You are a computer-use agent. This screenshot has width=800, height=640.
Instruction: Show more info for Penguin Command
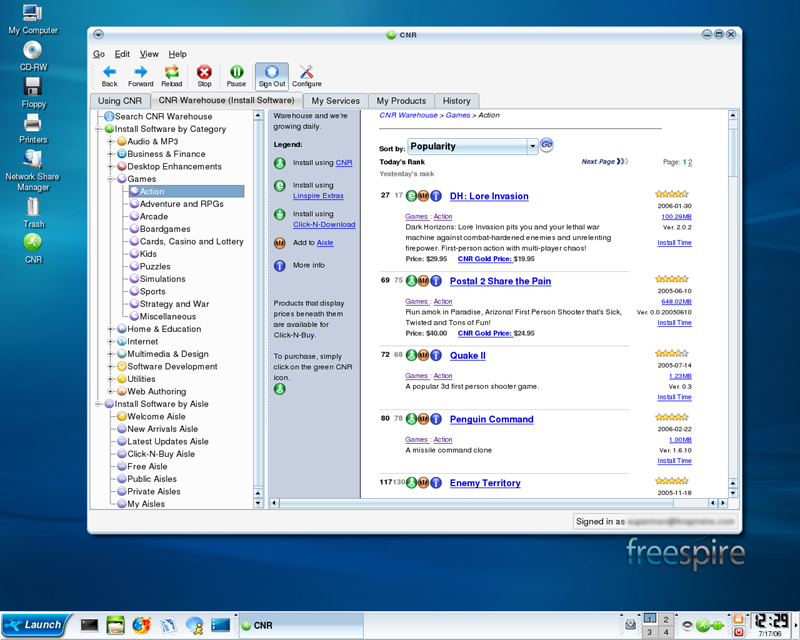[x=436, y=419]
